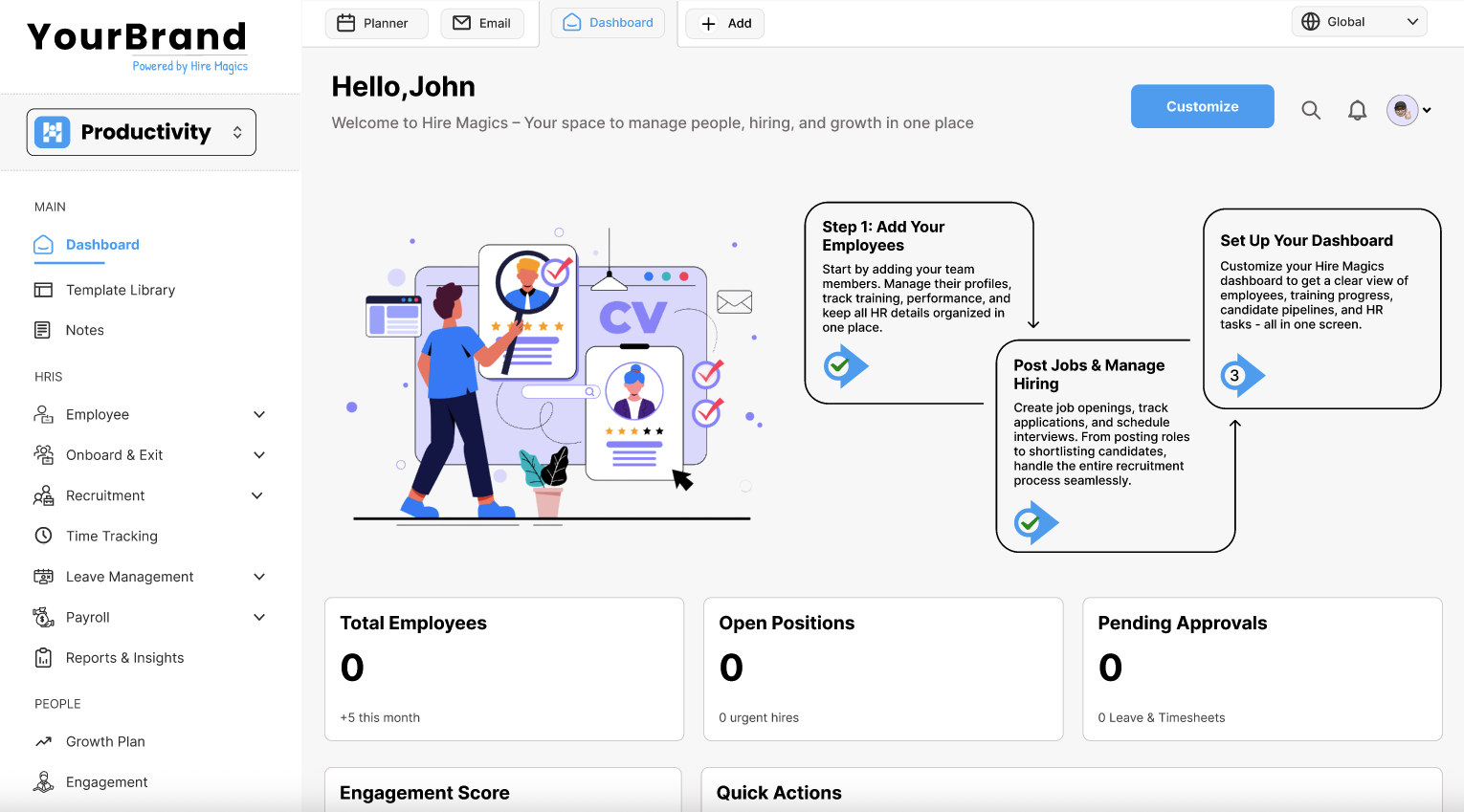Click Powered by Hire Magics link
This screenshot has width=1464, height=812.
pyautogui.click(x=189, y=66)
